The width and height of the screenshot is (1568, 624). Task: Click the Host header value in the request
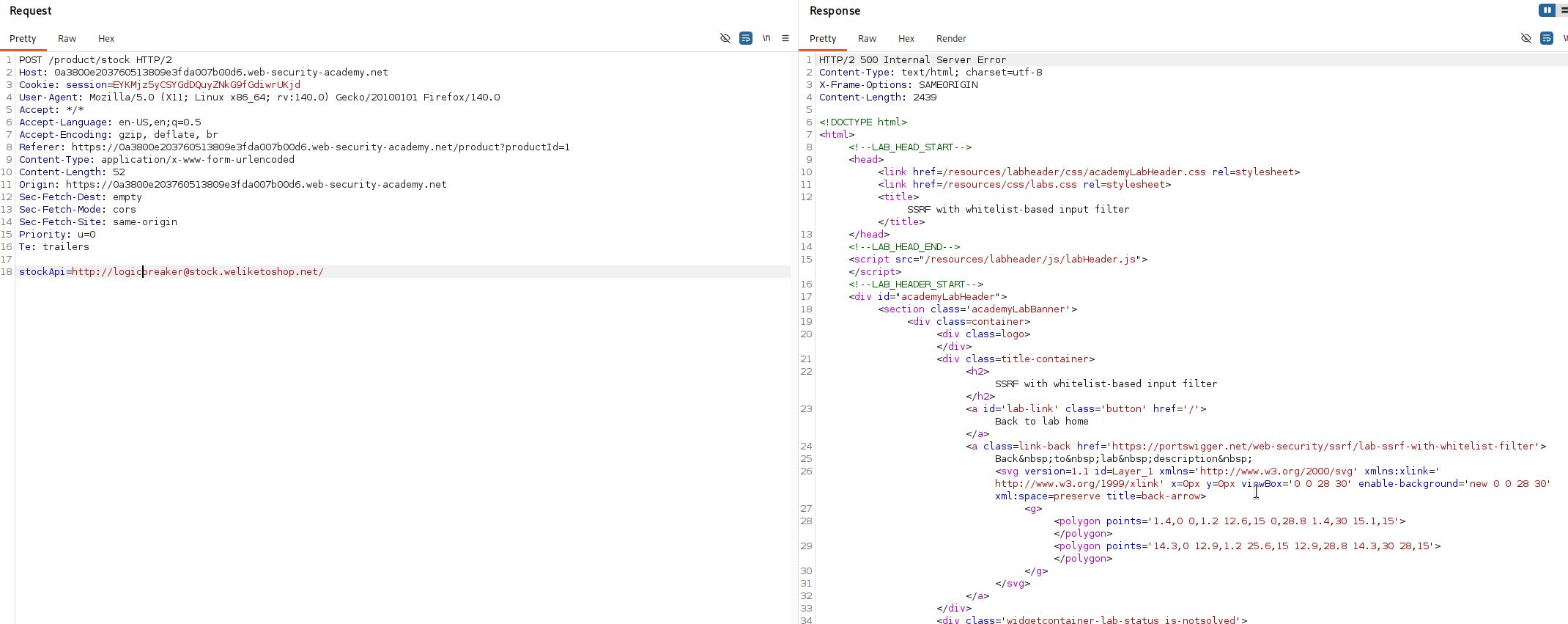click(x=221, y=73)
